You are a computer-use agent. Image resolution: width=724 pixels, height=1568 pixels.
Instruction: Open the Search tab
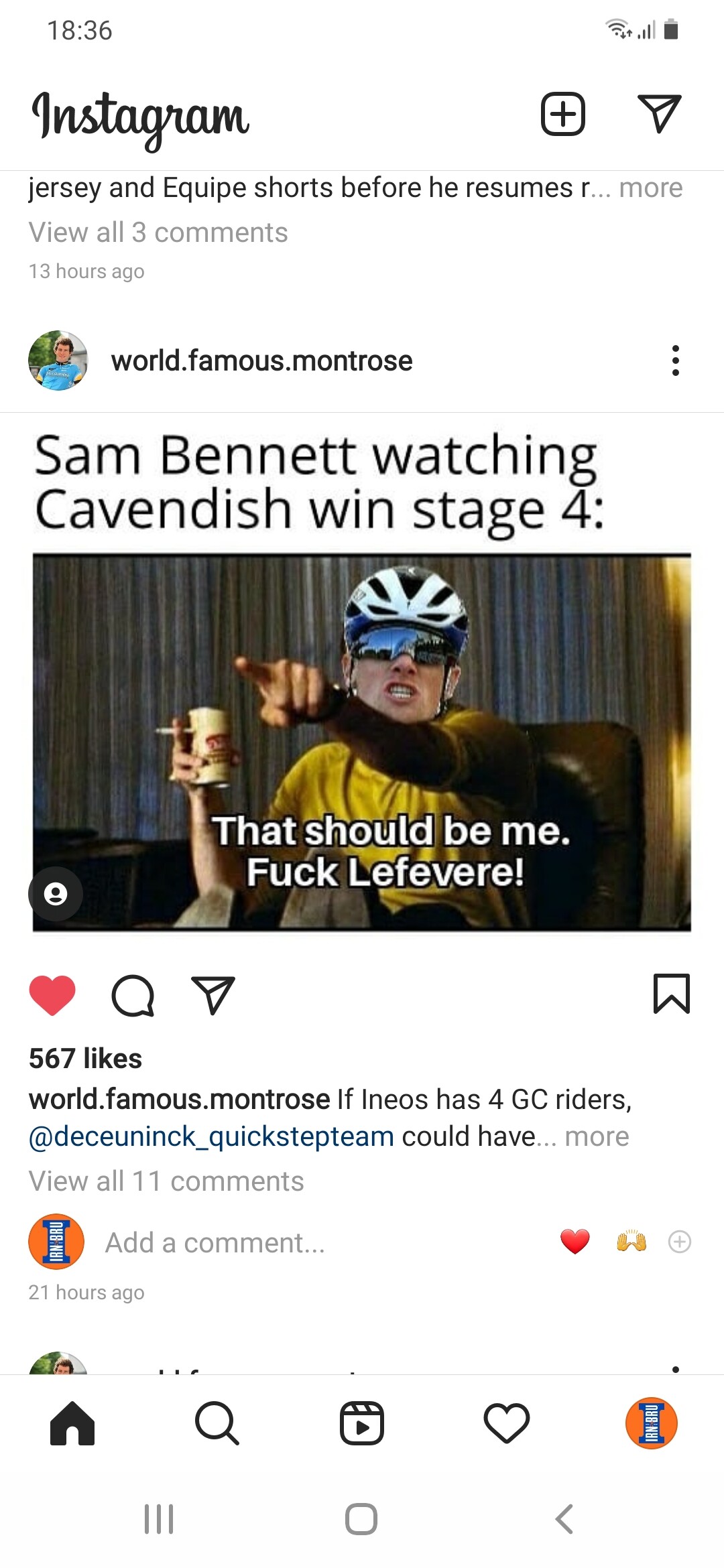217,1423
